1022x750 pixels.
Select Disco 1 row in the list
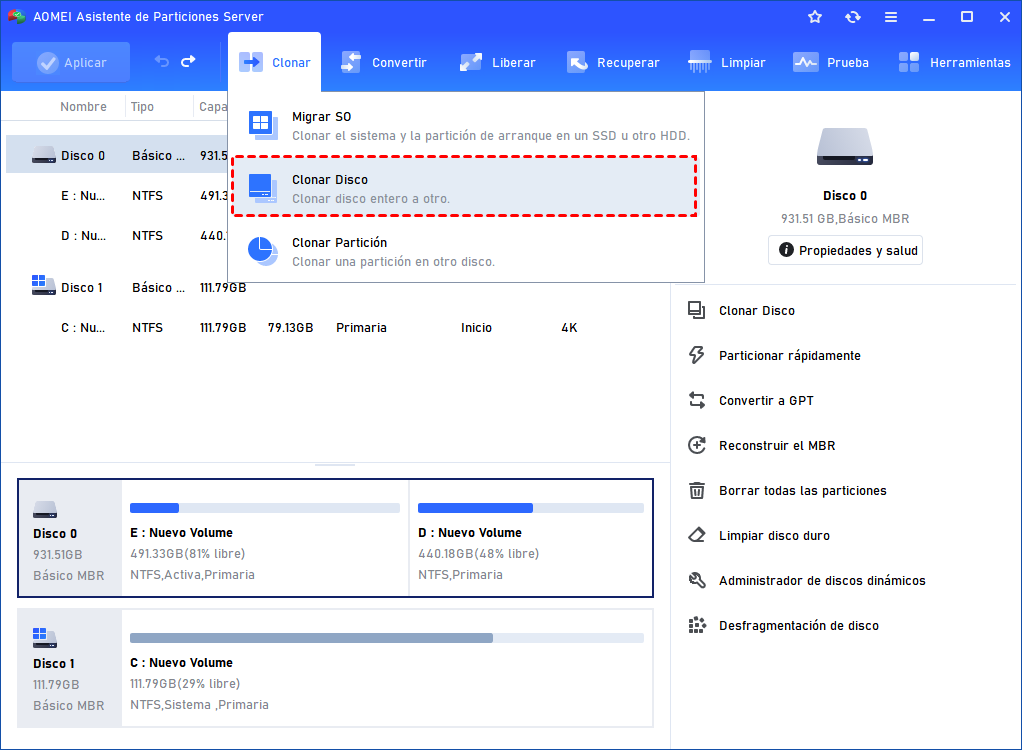click(x=336, y=287)
